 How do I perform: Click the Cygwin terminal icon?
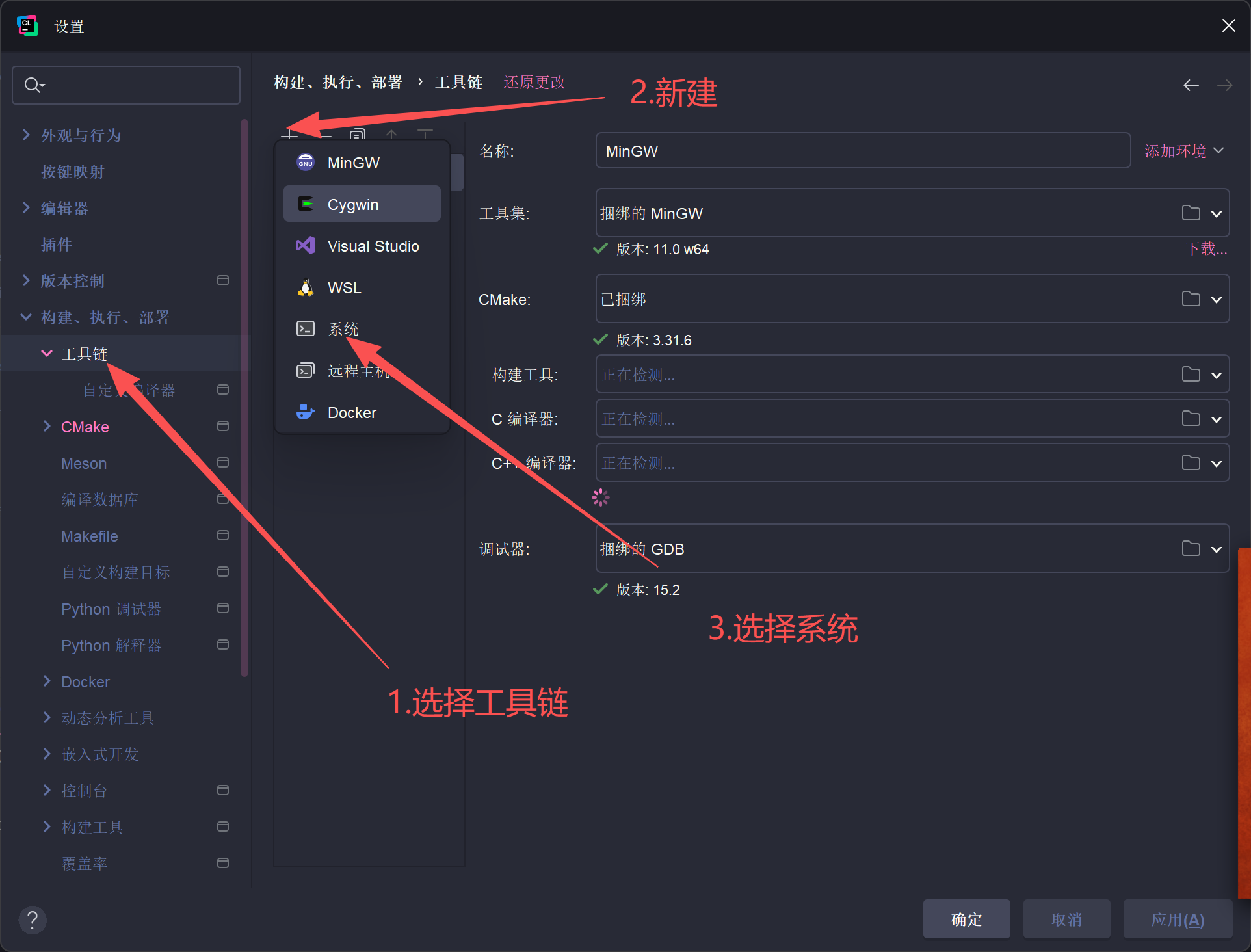coord(306,204)
